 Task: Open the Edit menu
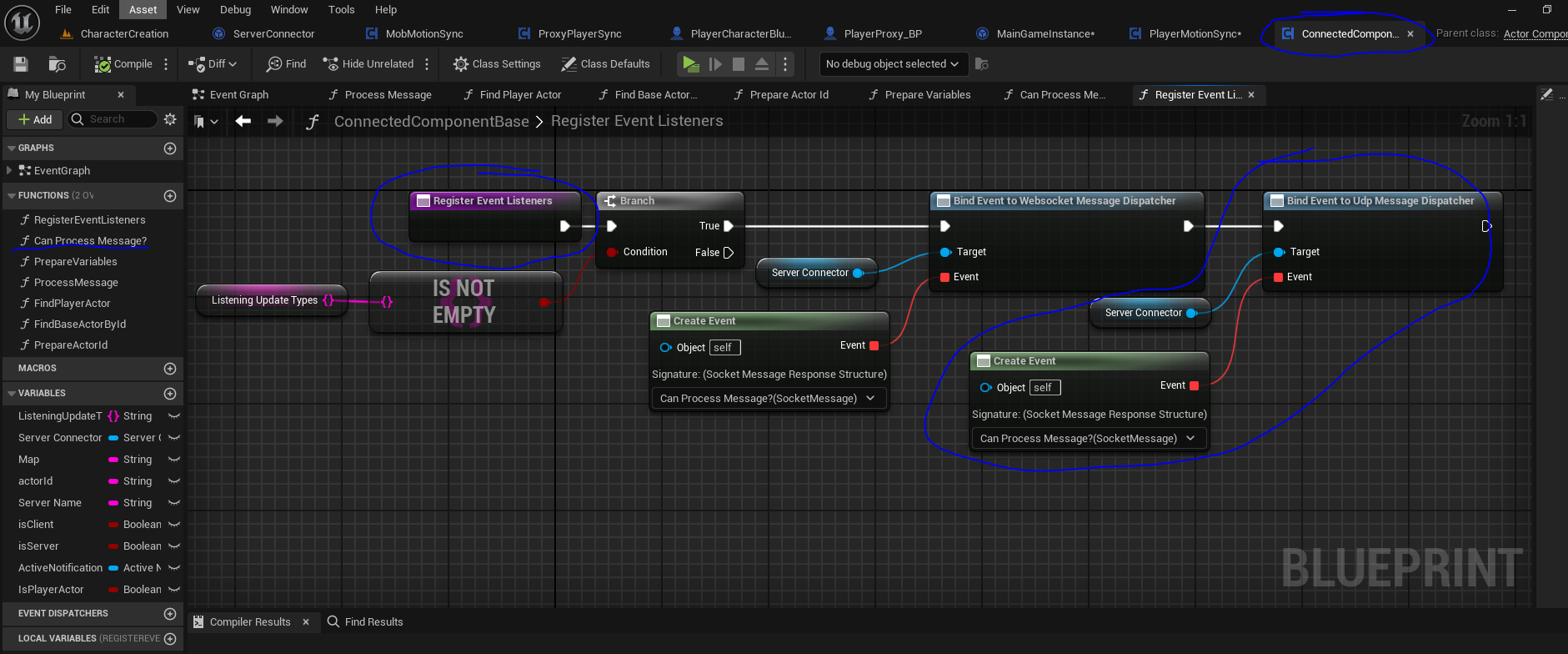[x=101, y=10]
